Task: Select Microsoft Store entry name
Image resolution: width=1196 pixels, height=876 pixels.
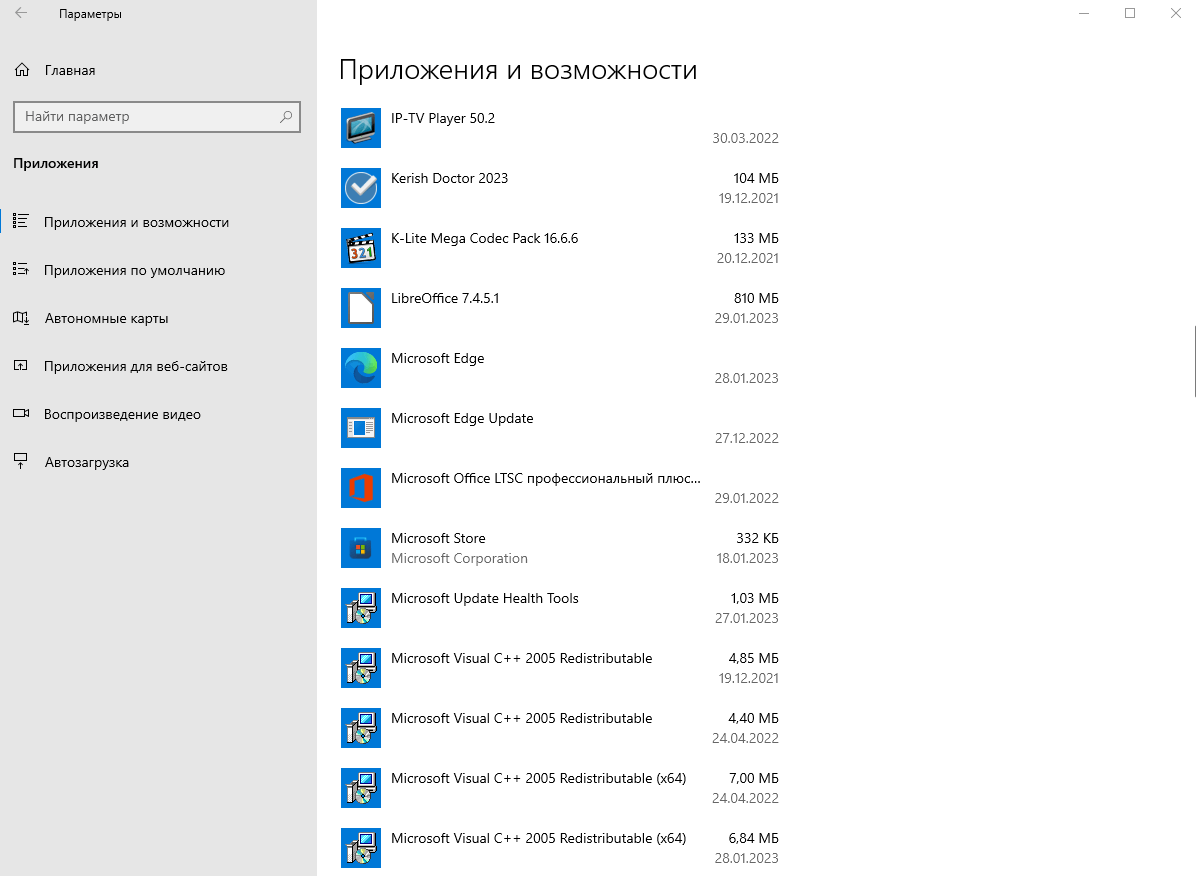Action: pos(438,539)
